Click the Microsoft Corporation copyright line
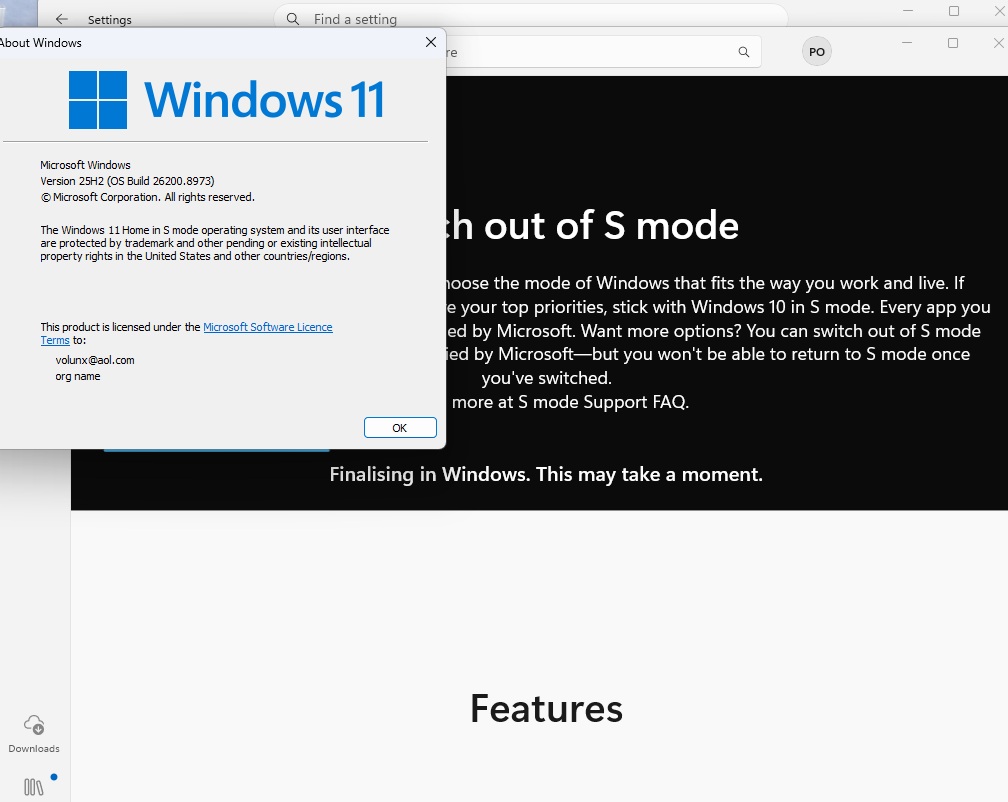The height and width of the screenshot is (802, 1008). 148,197
